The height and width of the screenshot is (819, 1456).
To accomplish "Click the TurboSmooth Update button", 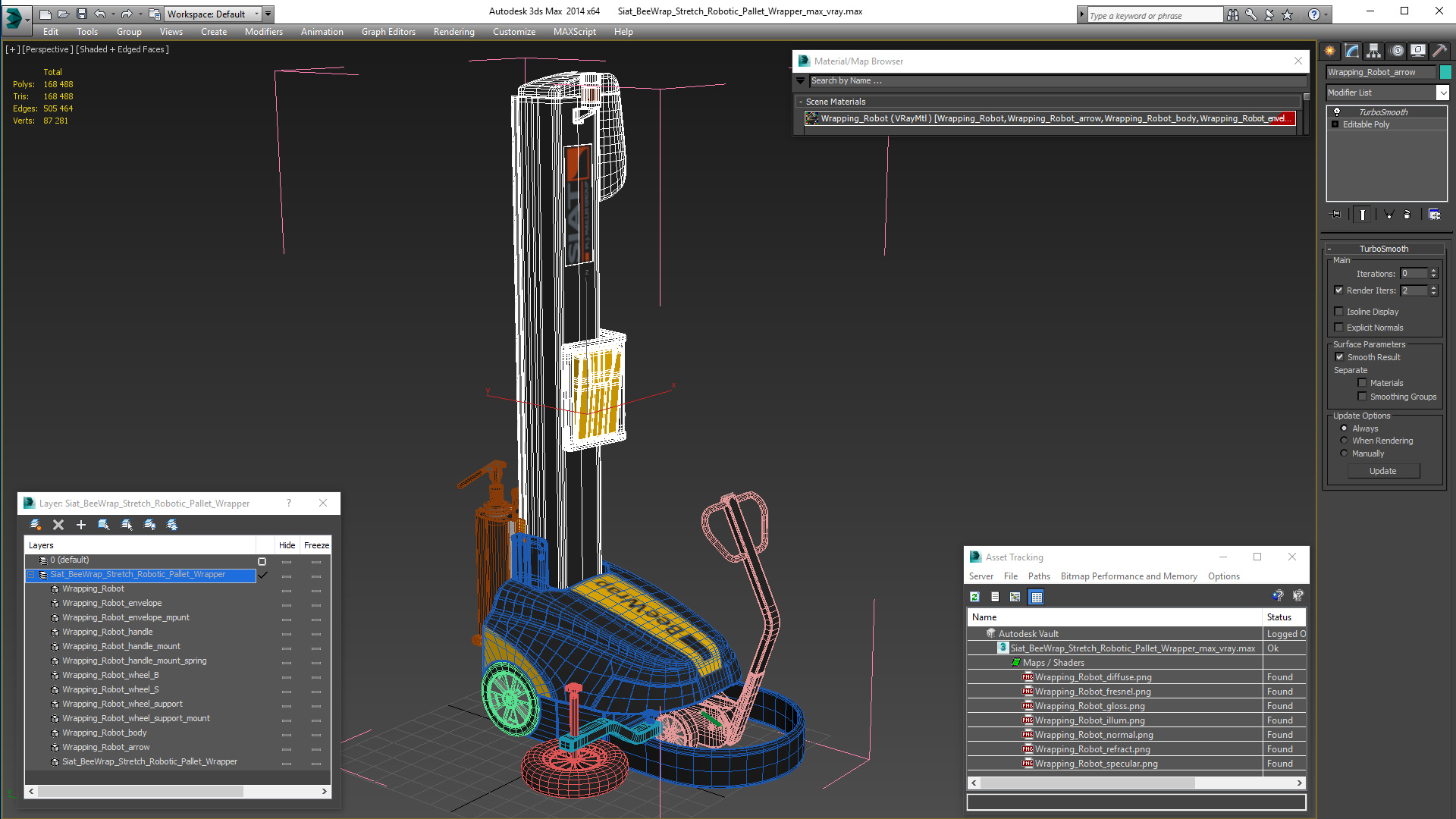I will click(x=1382, y=471).
